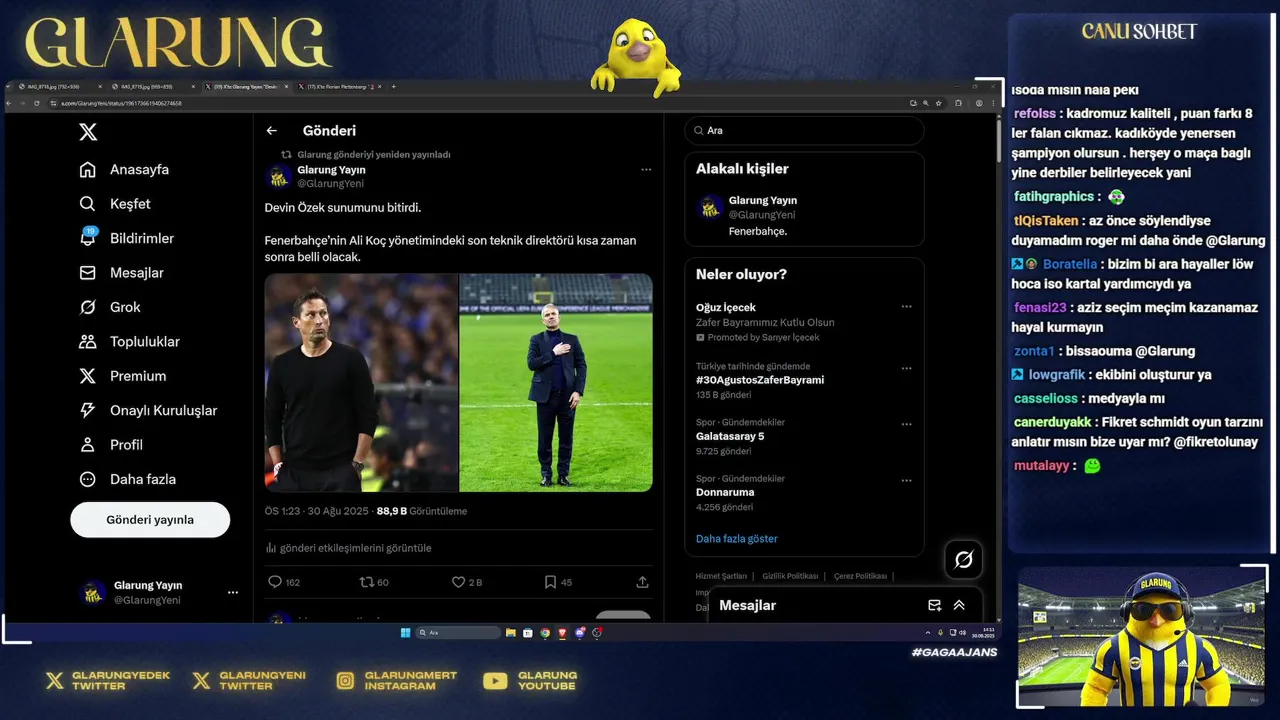Screen dimensions: 1280x720
Task: Show hidden system tray icons
Action: (x=928, y=632)
